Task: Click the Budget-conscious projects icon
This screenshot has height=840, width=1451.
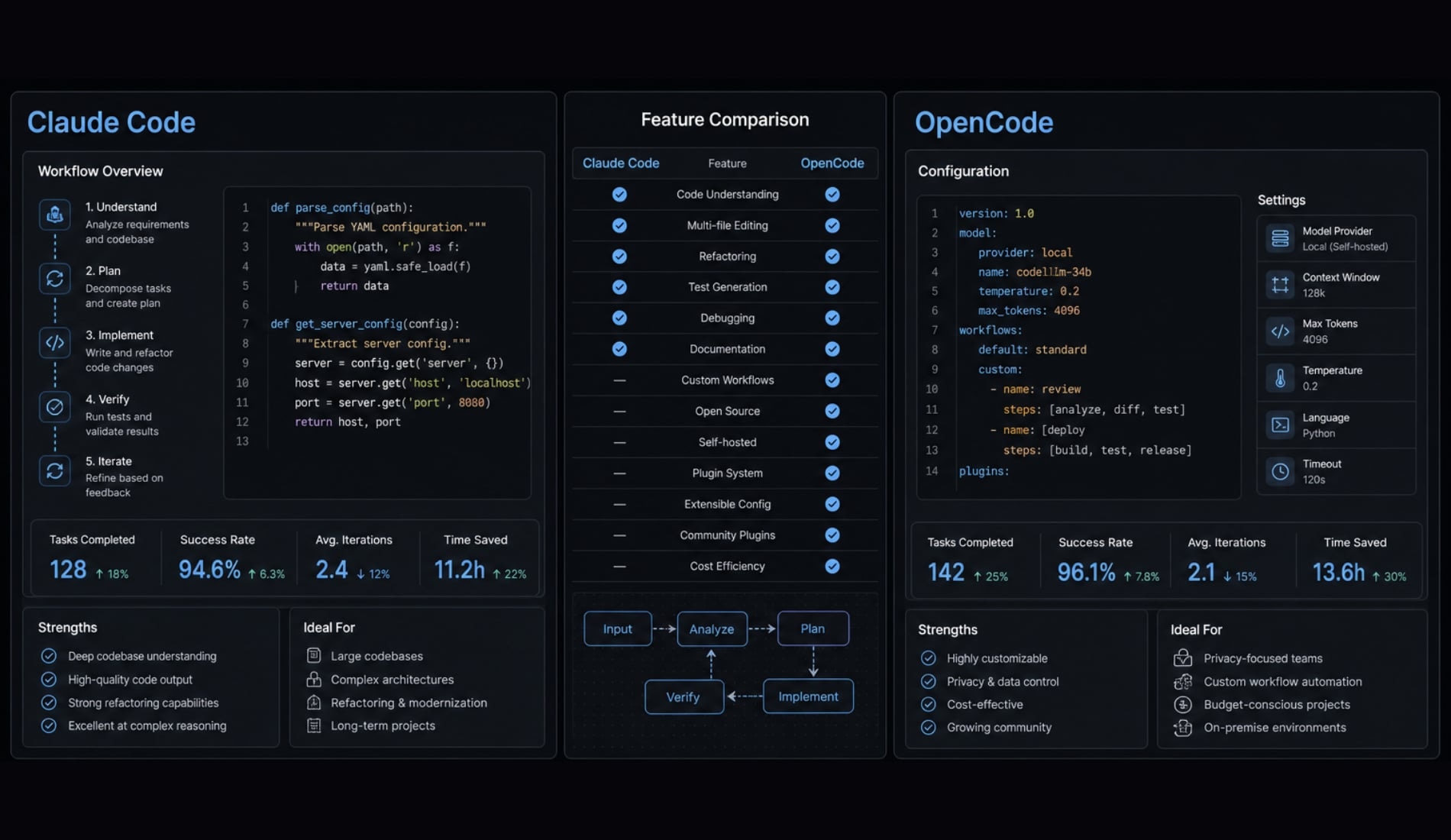Action: pos(1183,704)
